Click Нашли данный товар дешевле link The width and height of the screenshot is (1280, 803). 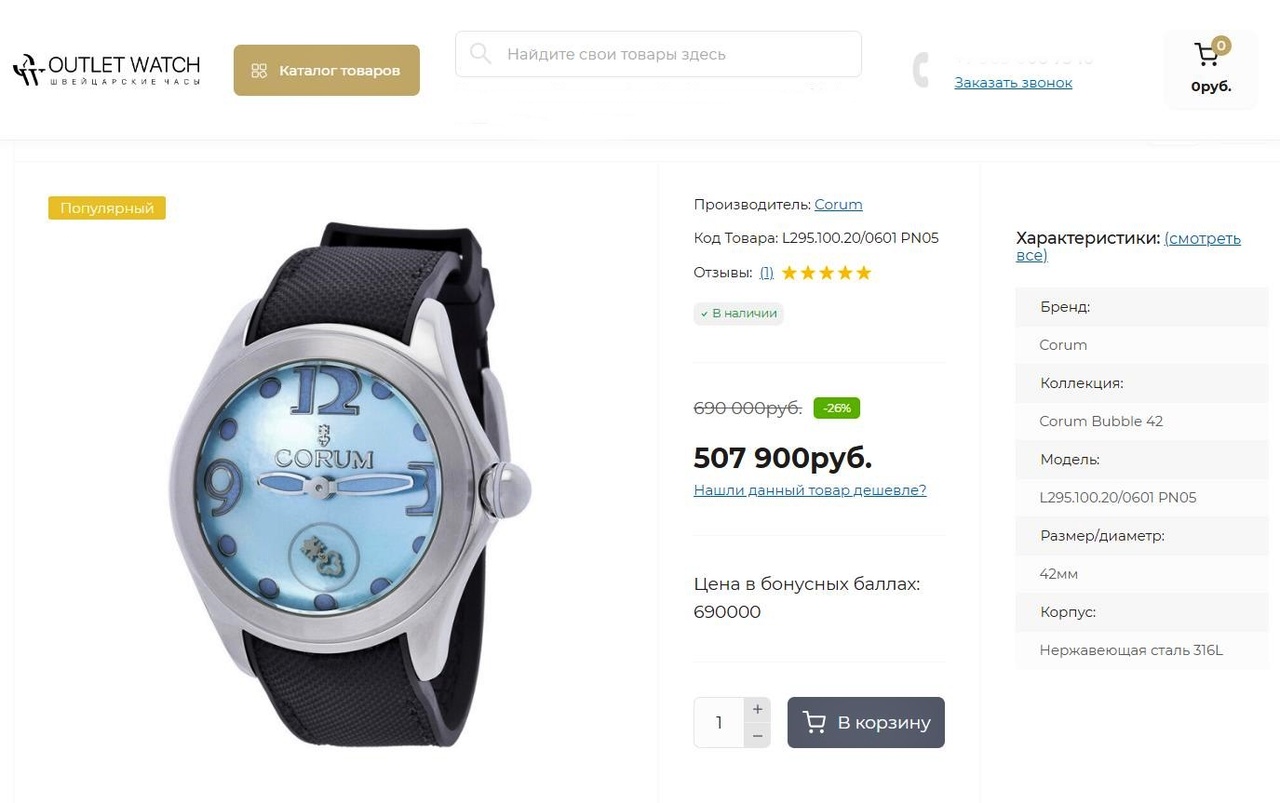point(810,490)
